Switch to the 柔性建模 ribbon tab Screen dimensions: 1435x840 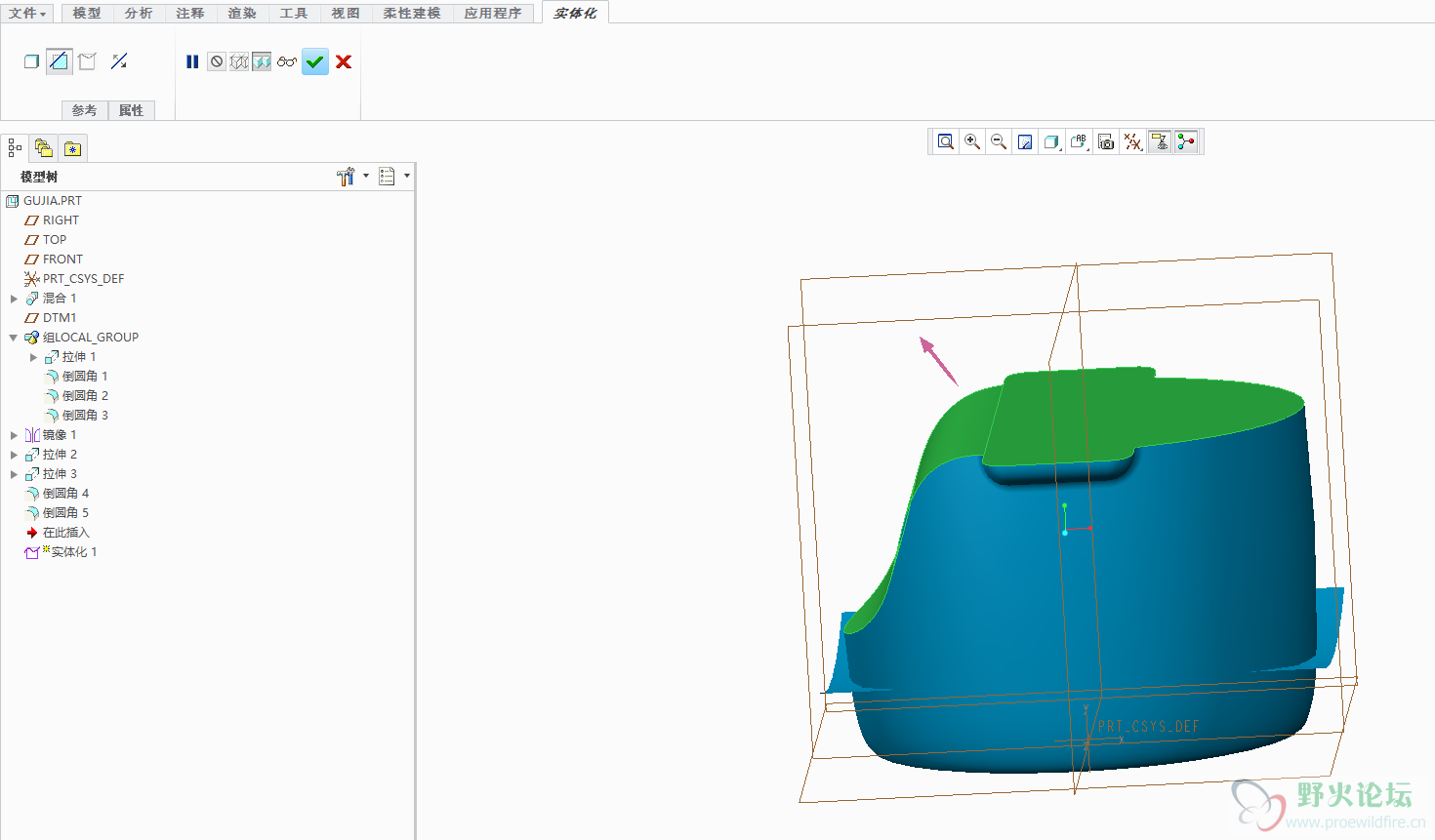pyautogui.click(x=412, y=13)
